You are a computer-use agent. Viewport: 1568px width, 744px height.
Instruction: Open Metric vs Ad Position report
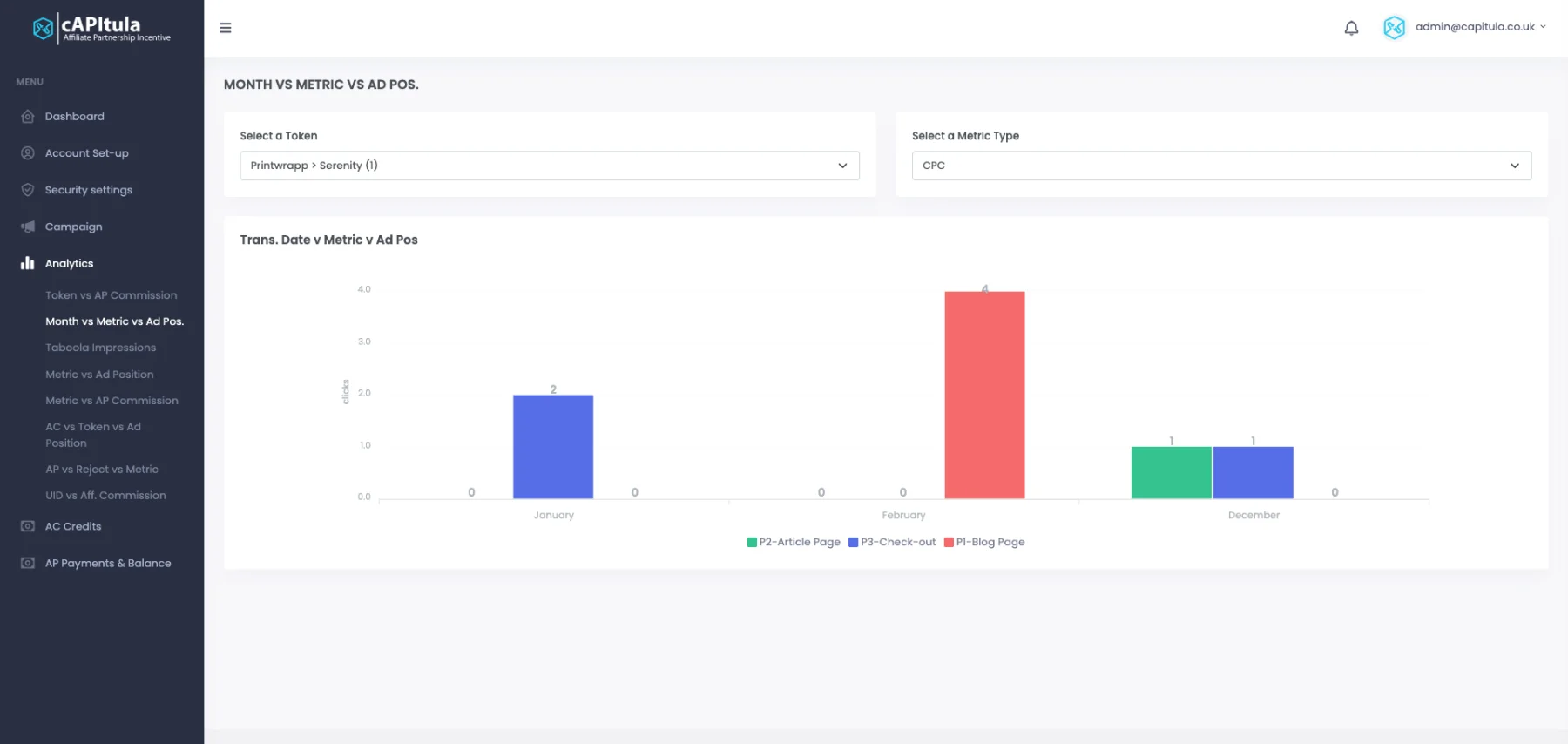point(99,375)
